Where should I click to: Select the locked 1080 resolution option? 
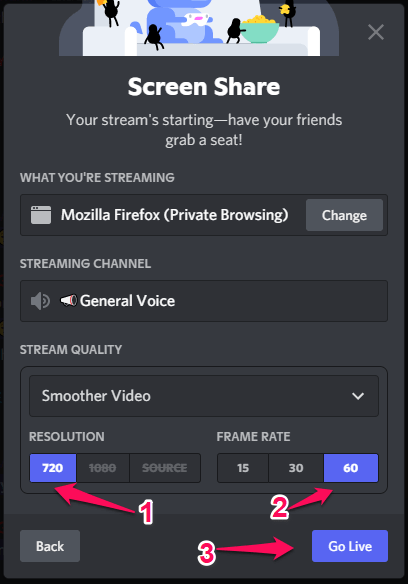point(103,468)
